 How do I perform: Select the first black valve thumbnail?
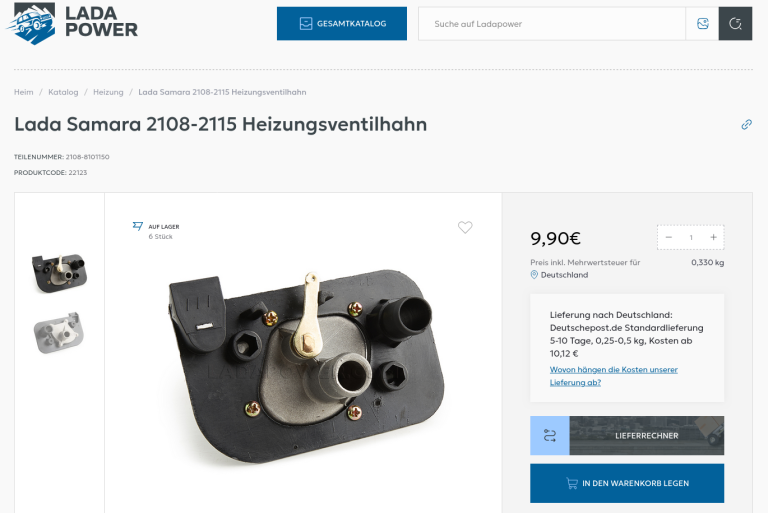pyautogui.click(x=59, y=272)
